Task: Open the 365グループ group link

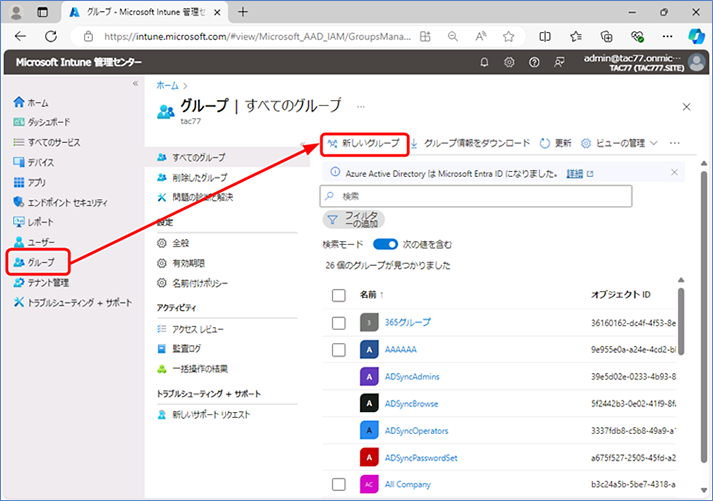Action: [x=407, y=322]
